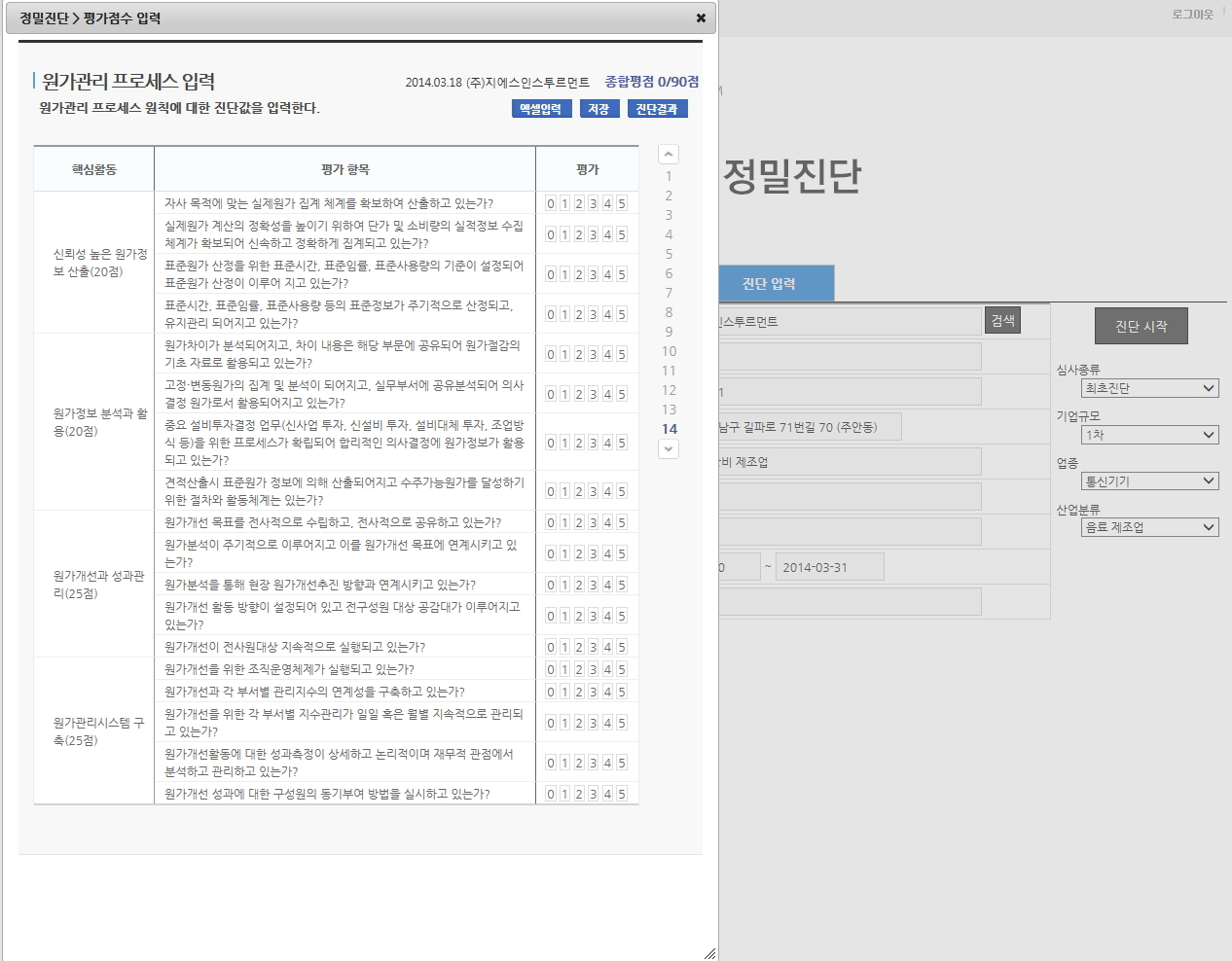The image size is (1232, 961).
Task: Expand the 산업분류 dropdown showing 음료 제조업
Action: [x=1149, y=527]
